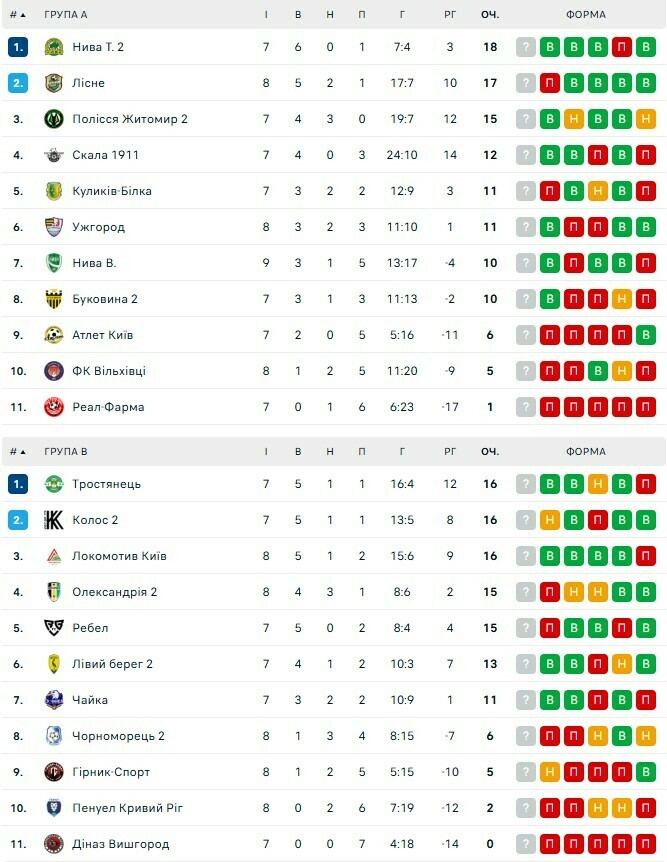Open the Скала 1911 team logo
Viewport: 667px width, 862px height.
(54, 155)
